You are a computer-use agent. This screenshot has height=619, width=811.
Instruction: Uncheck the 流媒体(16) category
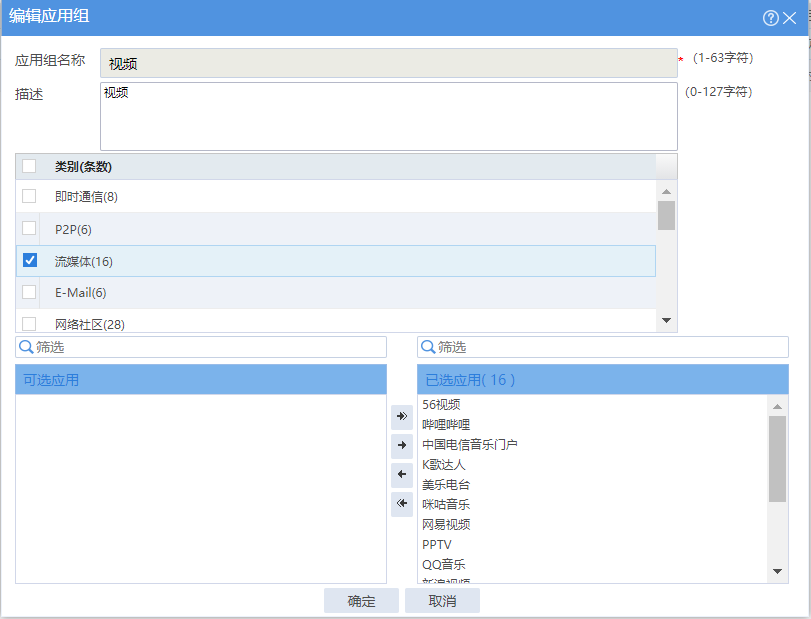pyautogui.click(x=30, y=260)
